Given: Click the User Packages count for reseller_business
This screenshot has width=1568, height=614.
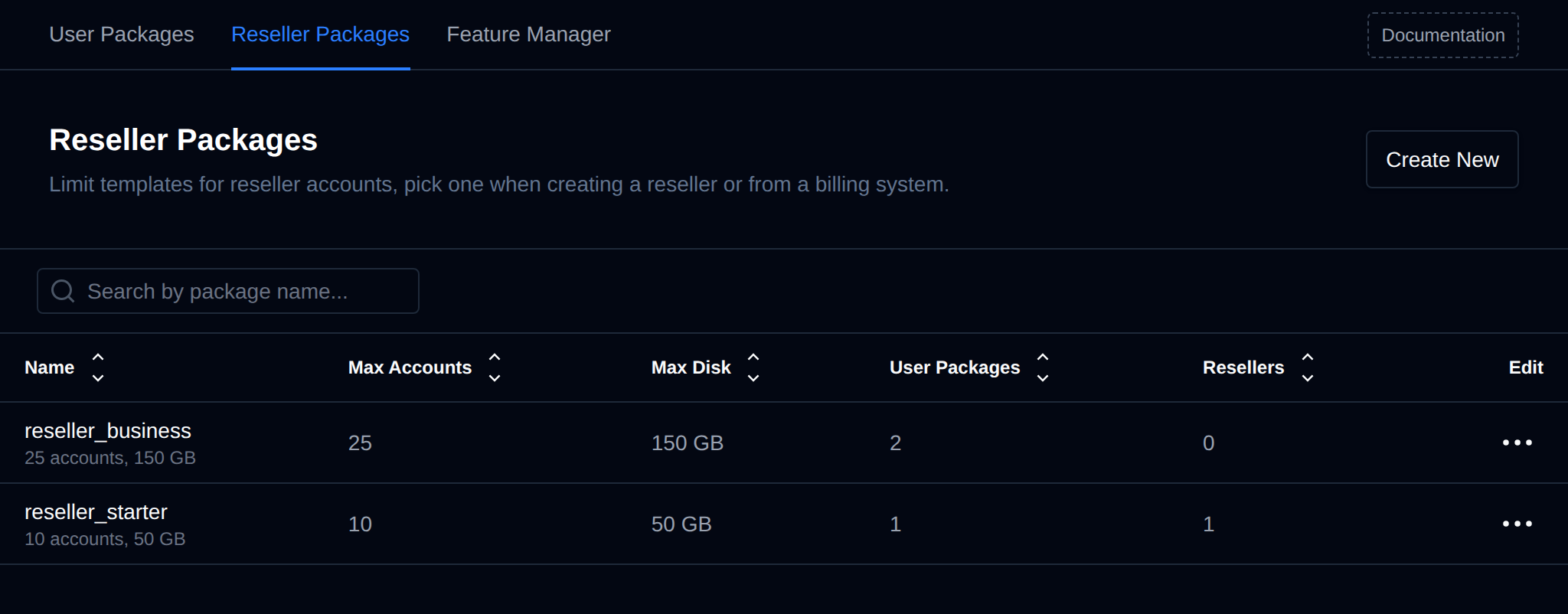Looking at the screenshot, I should point(895,443).
